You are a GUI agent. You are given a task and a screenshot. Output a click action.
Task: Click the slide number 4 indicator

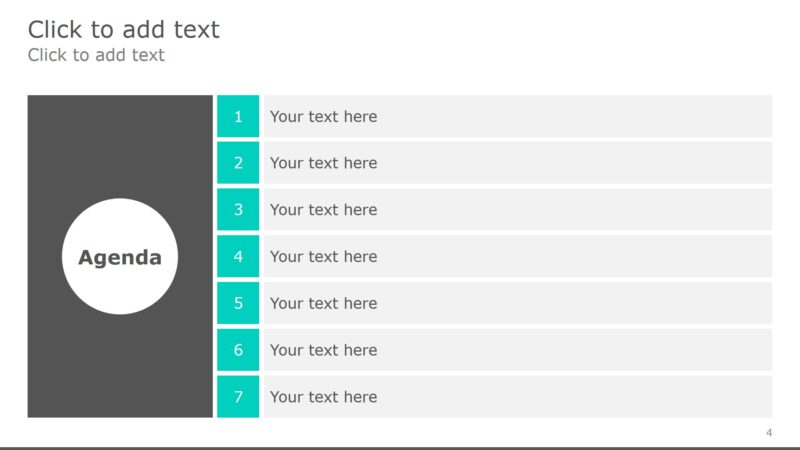tap(769, 432)
